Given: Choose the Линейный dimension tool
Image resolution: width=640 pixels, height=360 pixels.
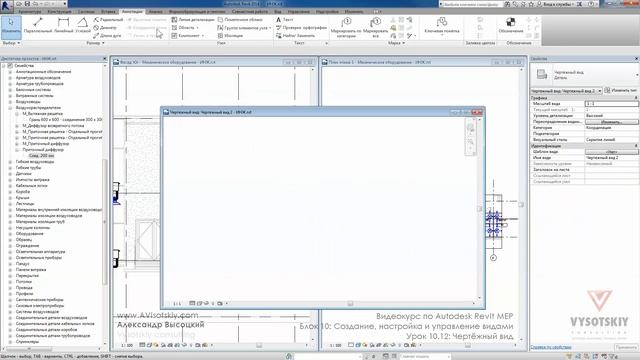Looking at the screenshot, I should point(64,25).
